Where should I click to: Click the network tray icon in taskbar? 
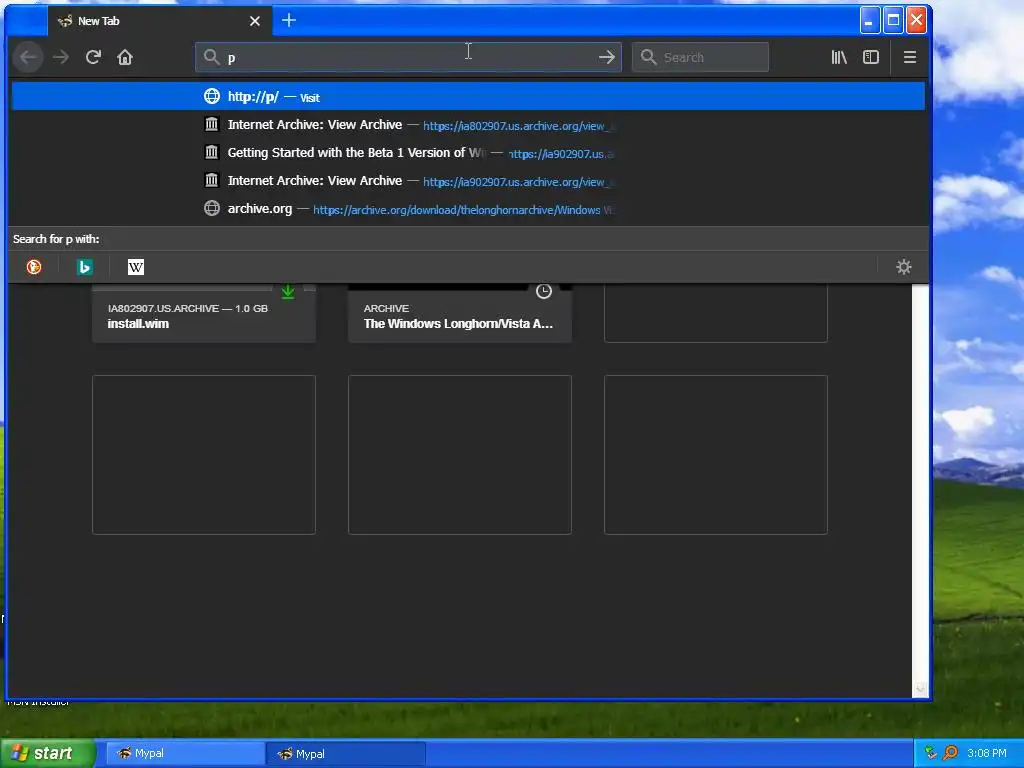[931, 753]
